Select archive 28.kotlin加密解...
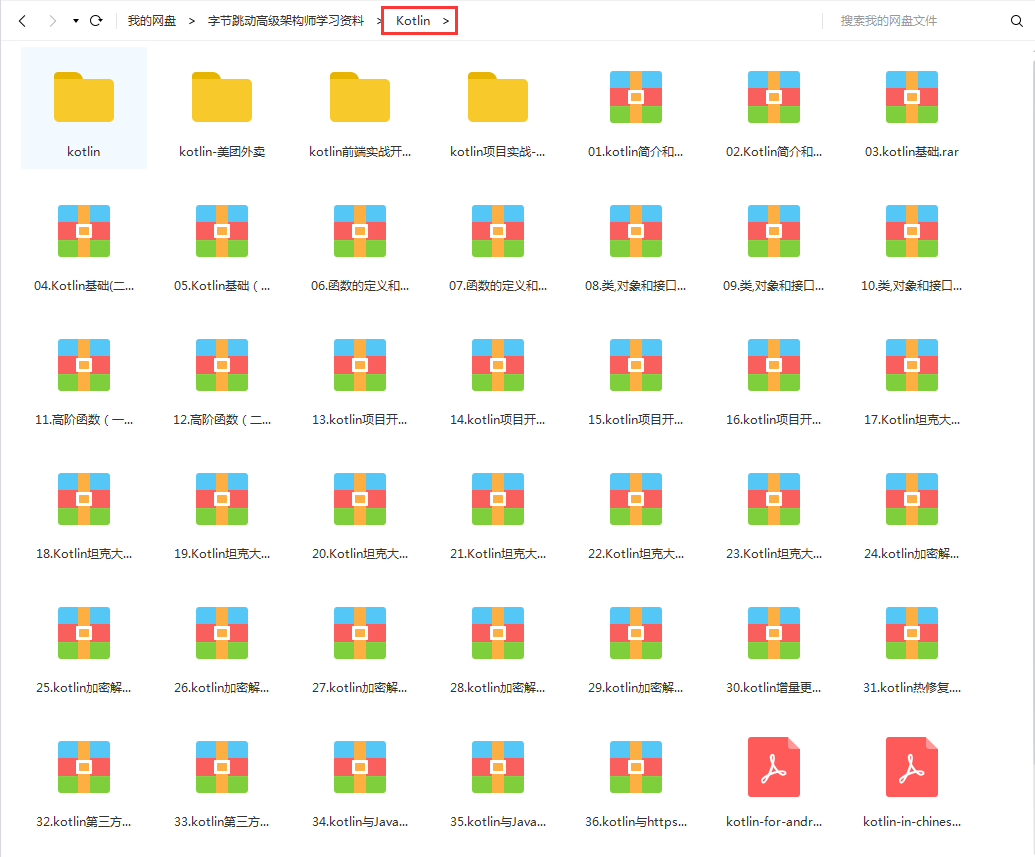 pos(498,644)
